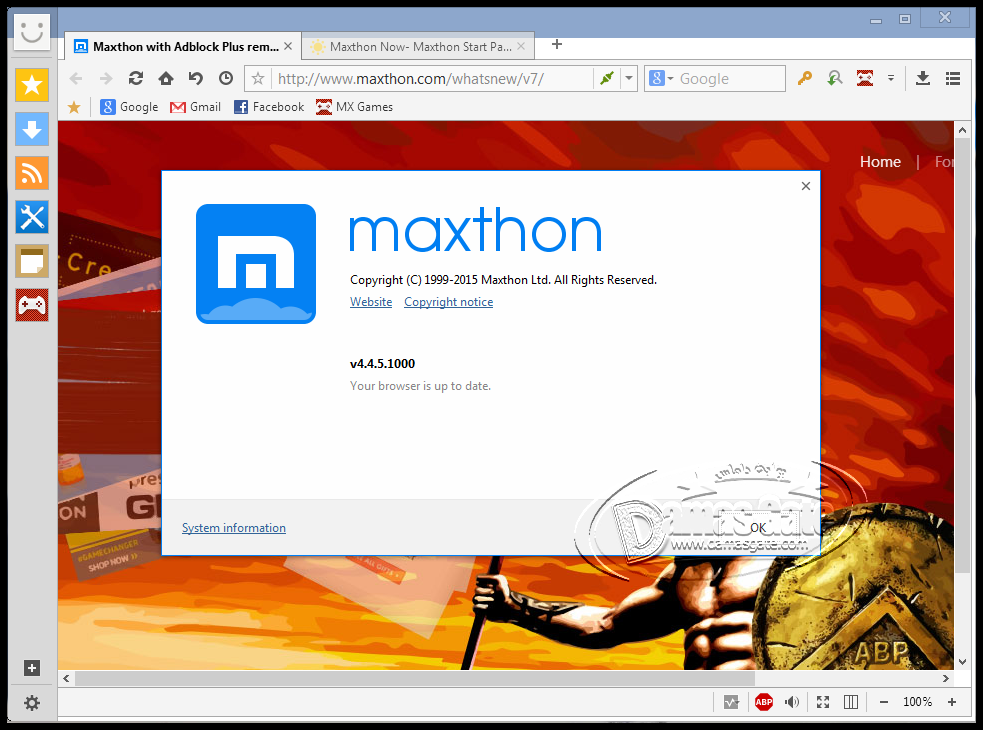983x730 pixels.
Task: Open the download manager toolbar icon
Action: click(923, 78)
